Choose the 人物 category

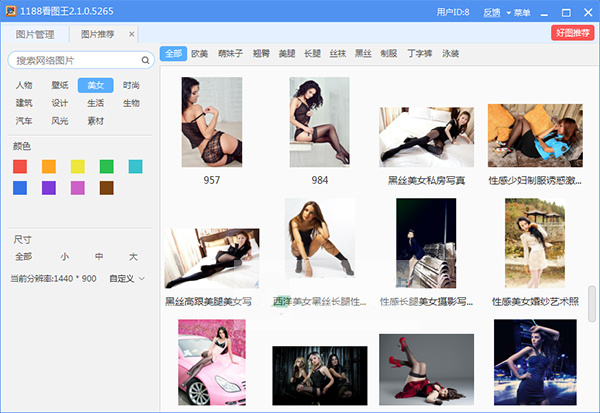(x=24, y=85)
